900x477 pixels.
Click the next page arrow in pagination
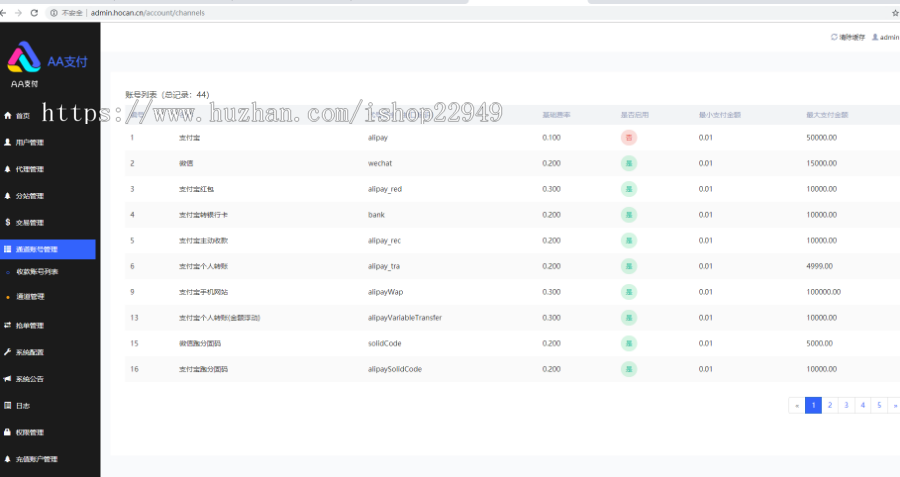(x=893, y=405)
